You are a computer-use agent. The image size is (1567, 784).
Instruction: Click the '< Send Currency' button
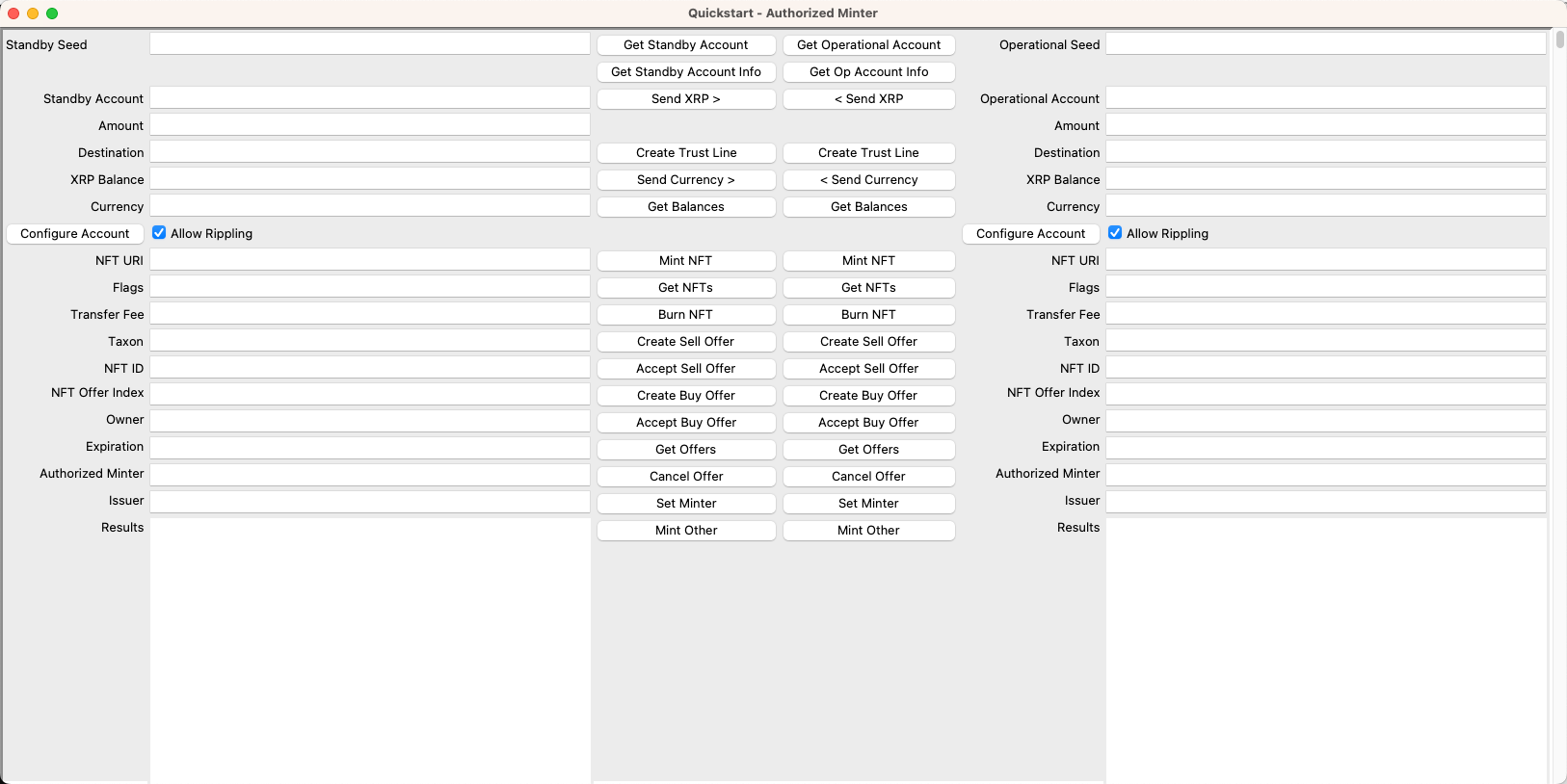tap(868, 180)
